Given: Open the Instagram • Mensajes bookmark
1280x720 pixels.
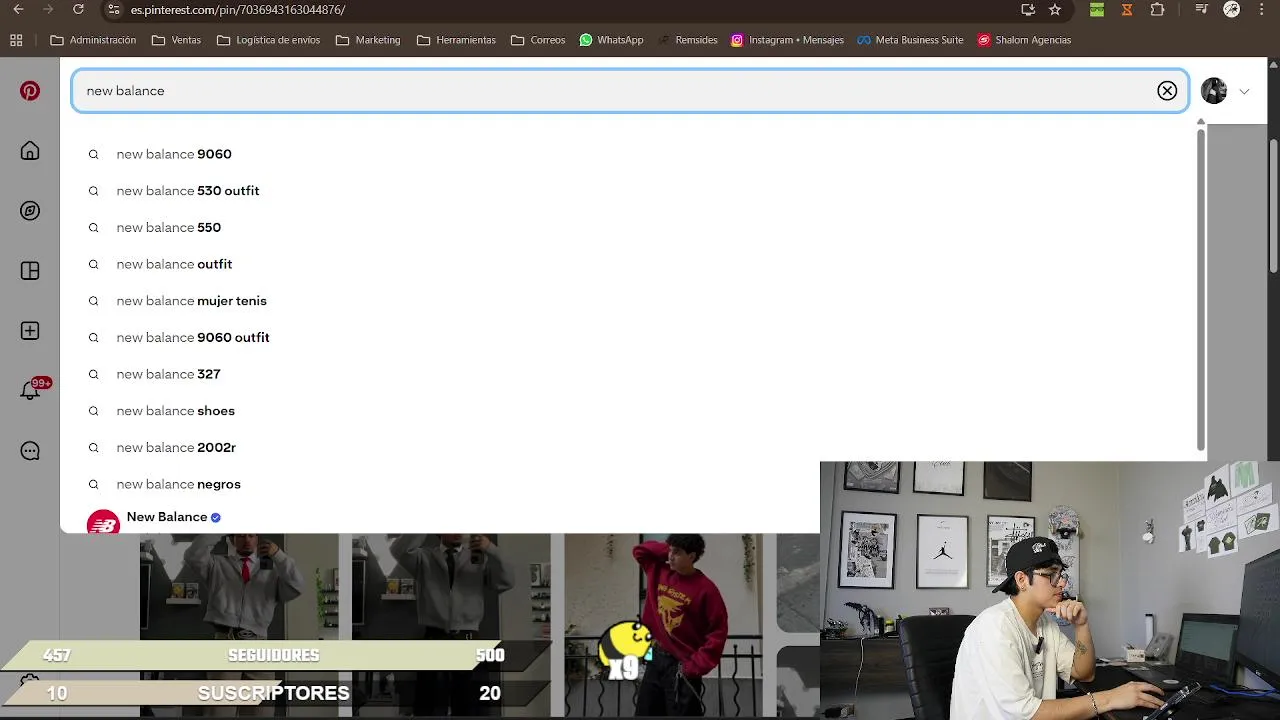Looking at the screenshot, I should tap(787, 40).
